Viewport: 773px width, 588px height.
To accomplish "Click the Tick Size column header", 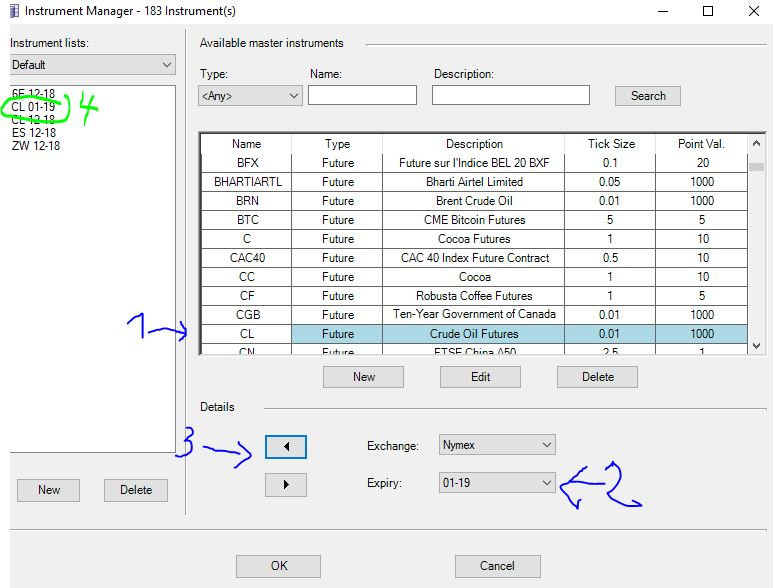I will 610,144.
